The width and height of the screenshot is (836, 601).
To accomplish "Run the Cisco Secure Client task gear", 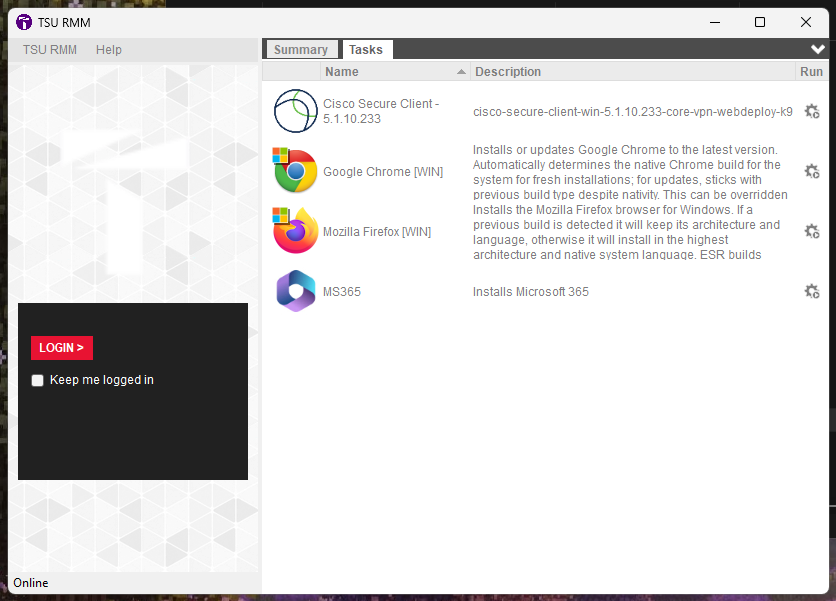I will 811,111.
